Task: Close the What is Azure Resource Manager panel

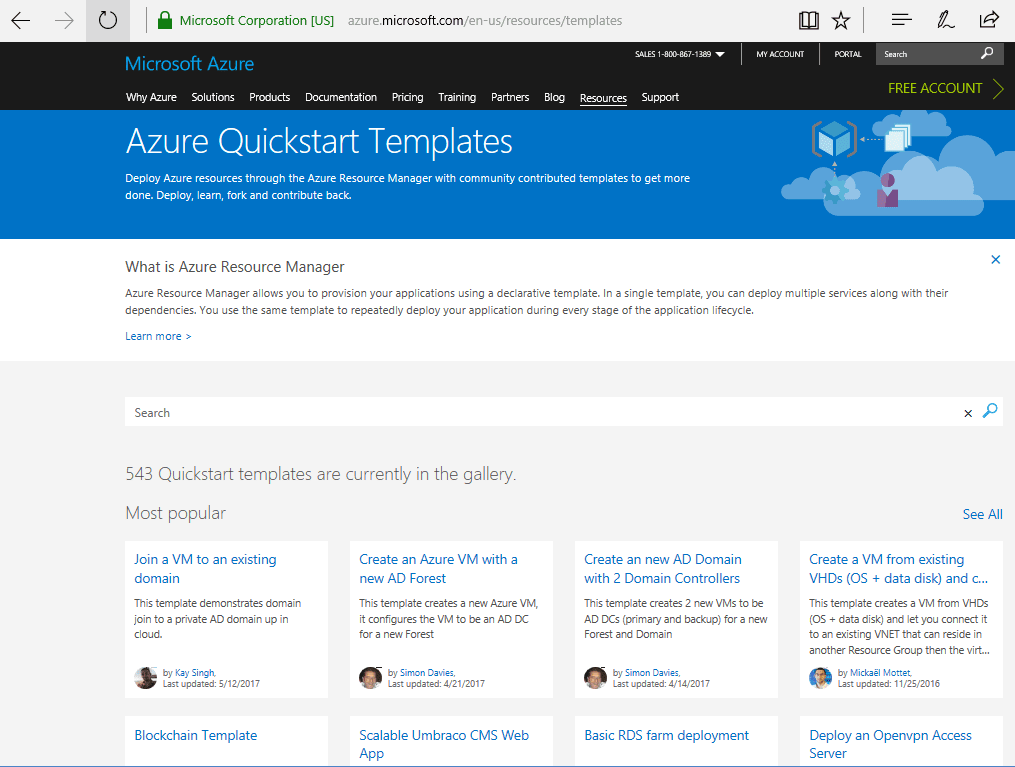Action: pyautogui.click(x=996, y=260)
